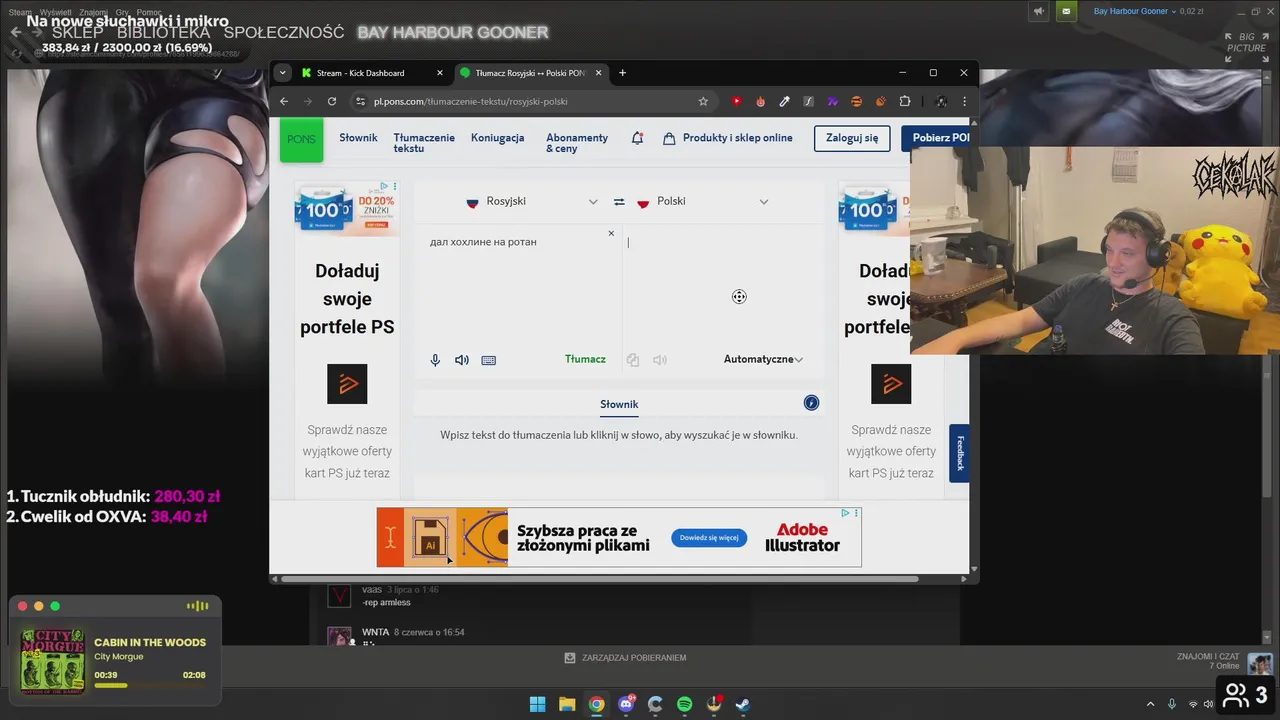Open PONS notifications bell
Screen dimensions: 1280x720
pos(637,138)
